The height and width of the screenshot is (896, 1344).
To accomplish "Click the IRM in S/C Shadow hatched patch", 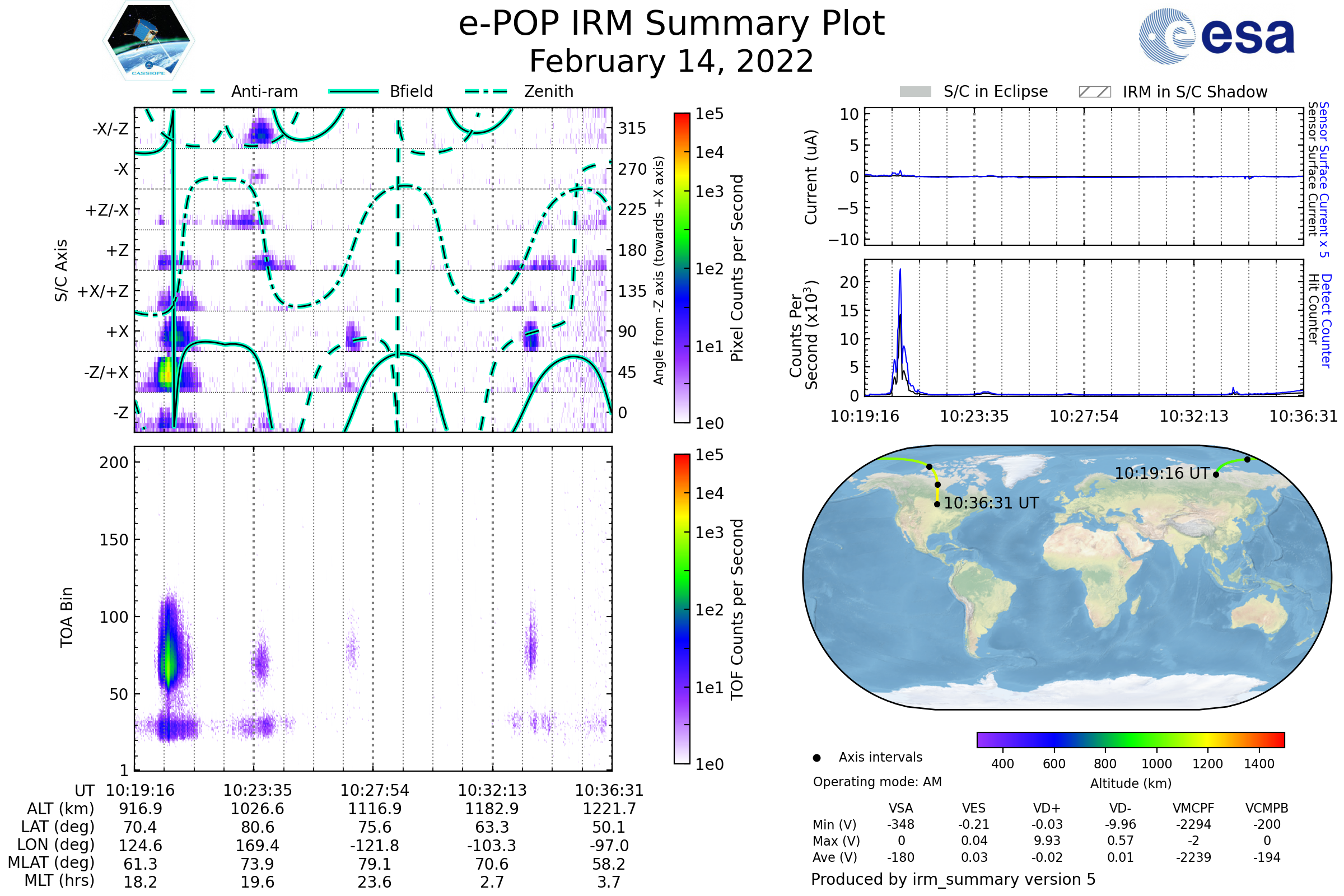I will (1095, 92).
